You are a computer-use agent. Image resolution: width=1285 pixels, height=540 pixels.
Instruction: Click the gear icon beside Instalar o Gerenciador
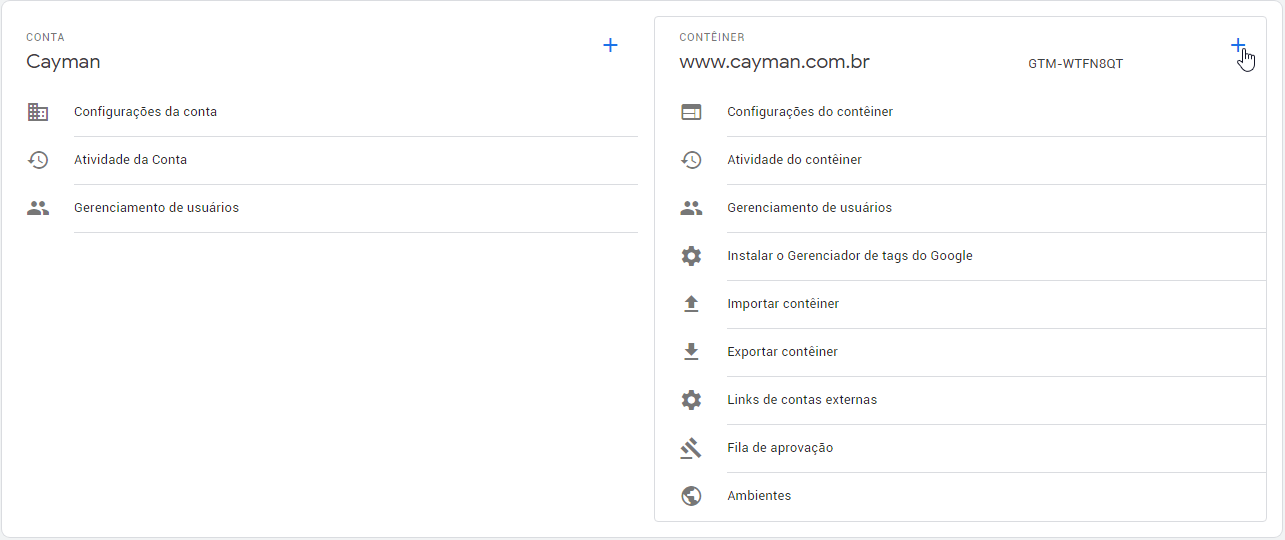point(691,256)
